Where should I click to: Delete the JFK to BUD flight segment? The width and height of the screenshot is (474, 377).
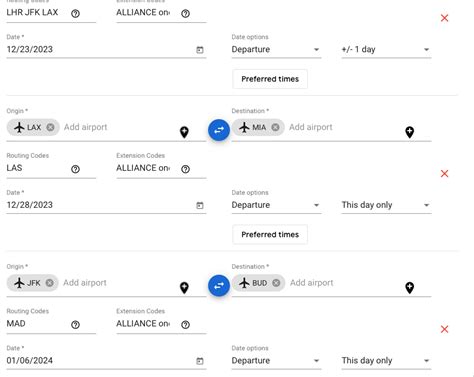[444, 329]
